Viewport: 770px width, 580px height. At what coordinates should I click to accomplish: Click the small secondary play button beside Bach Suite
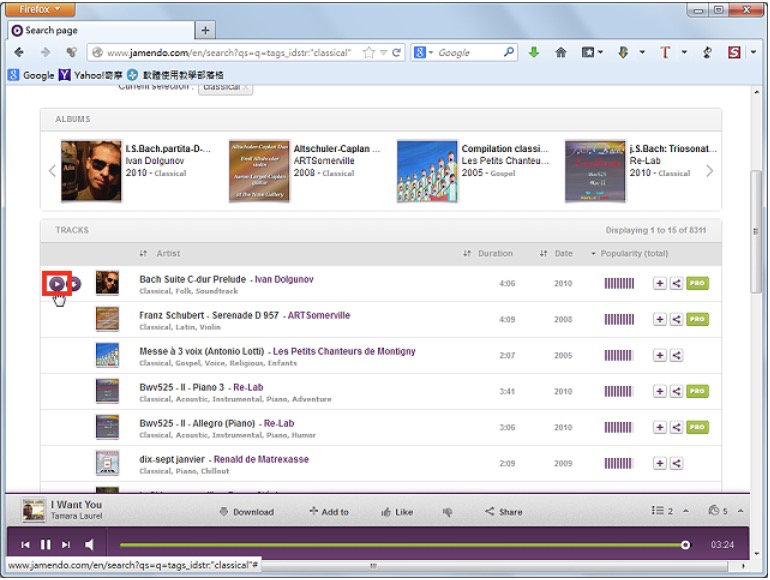click(75, 283)
